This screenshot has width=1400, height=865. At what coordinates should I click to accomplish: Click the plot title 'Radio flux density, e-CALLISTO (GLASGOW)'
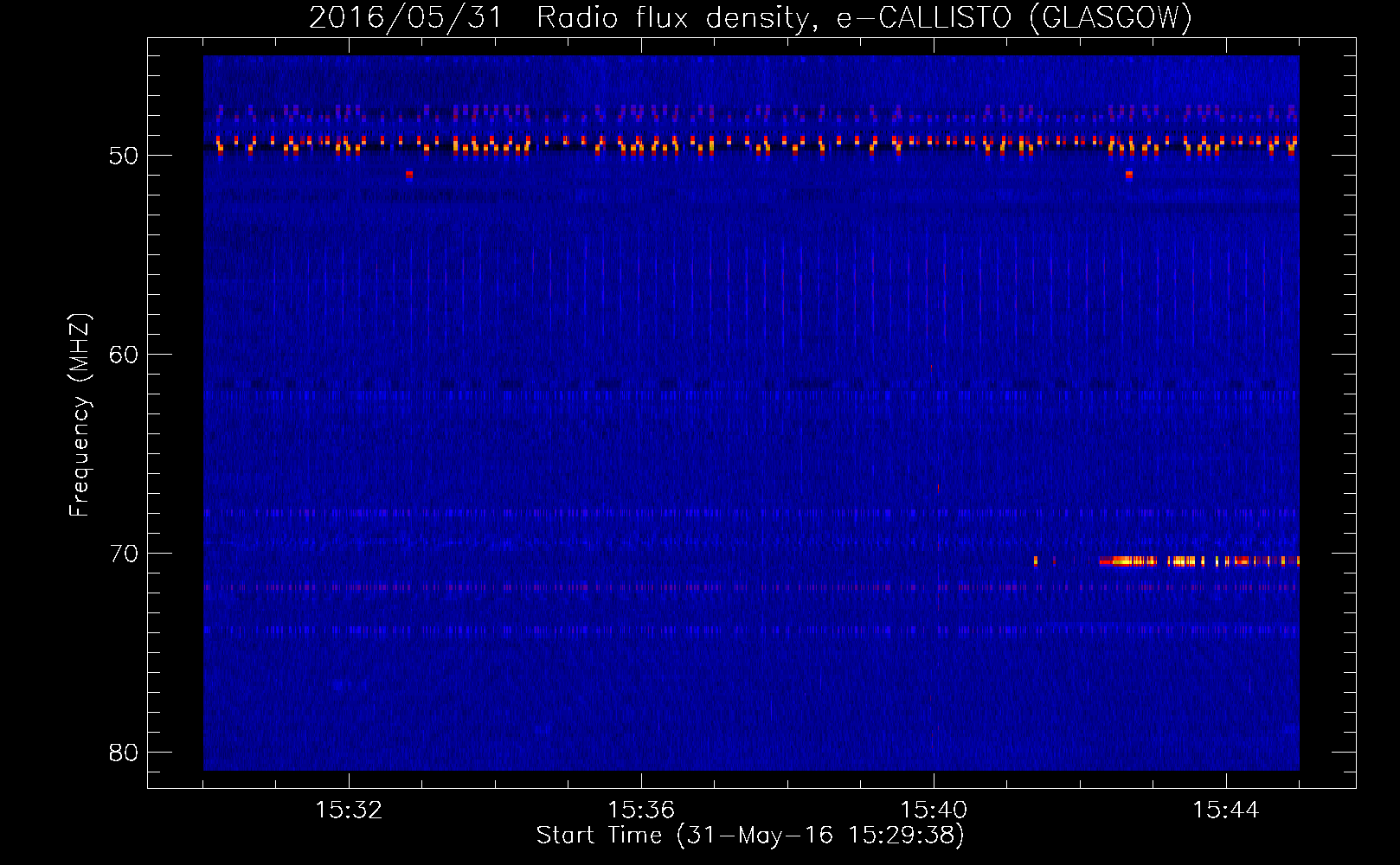click(x=864, y=17)
